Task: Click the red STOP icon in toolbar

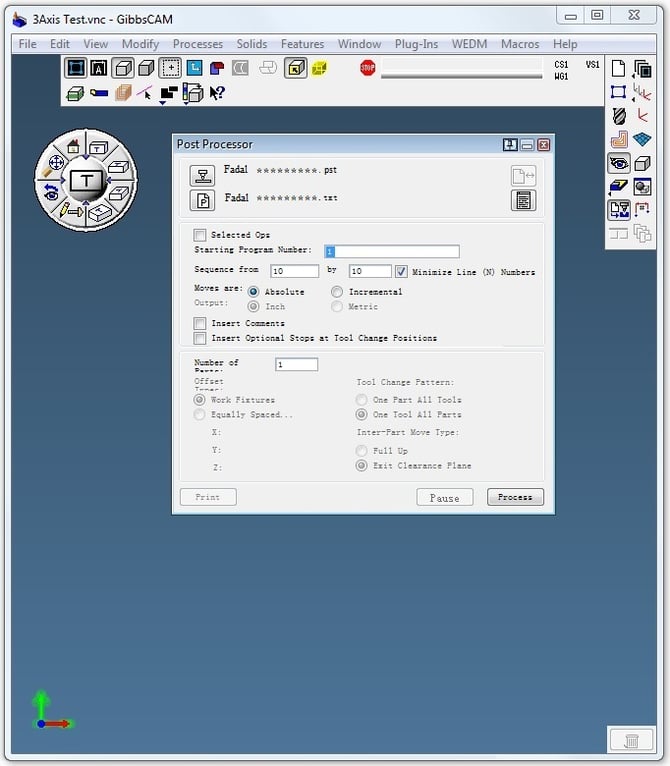Action: coord(367,67)
